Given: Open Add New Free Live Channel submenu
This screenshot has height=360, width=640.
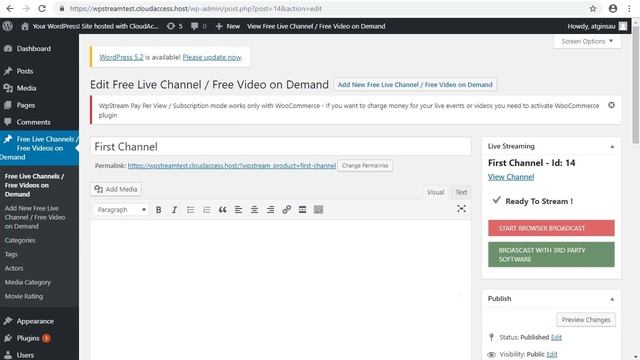Looking at the screenshot, I should (x=35, y=217).
